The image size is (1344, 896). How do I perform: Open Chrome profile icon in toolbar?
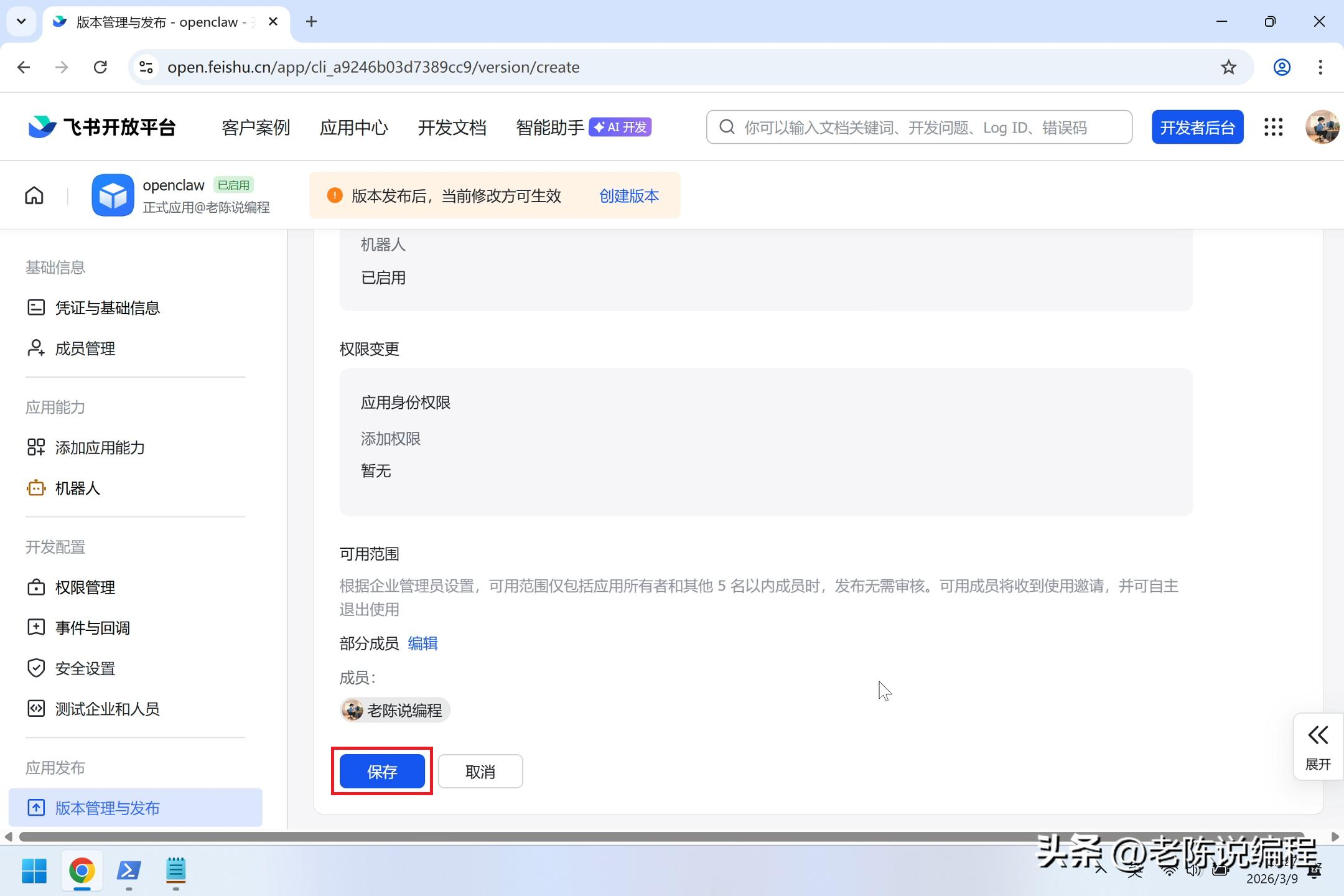coord(1282,67)
